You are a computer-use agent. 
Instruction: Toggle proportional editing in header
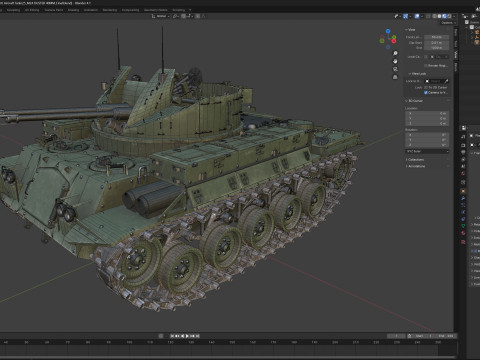pyautogui.click(x=198, y=16)
